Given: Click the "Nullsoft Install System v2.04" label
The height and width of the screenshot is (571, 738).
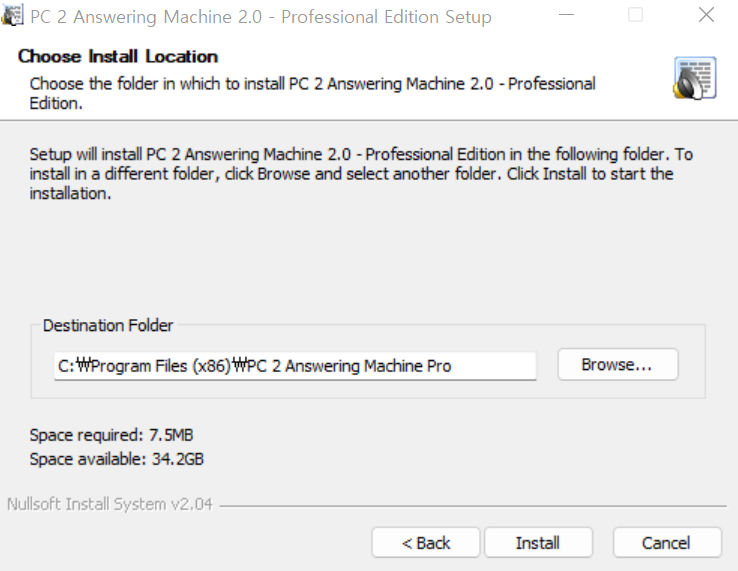Looking at the screenshot, I should pyautogui.click(x=110, y=504).
